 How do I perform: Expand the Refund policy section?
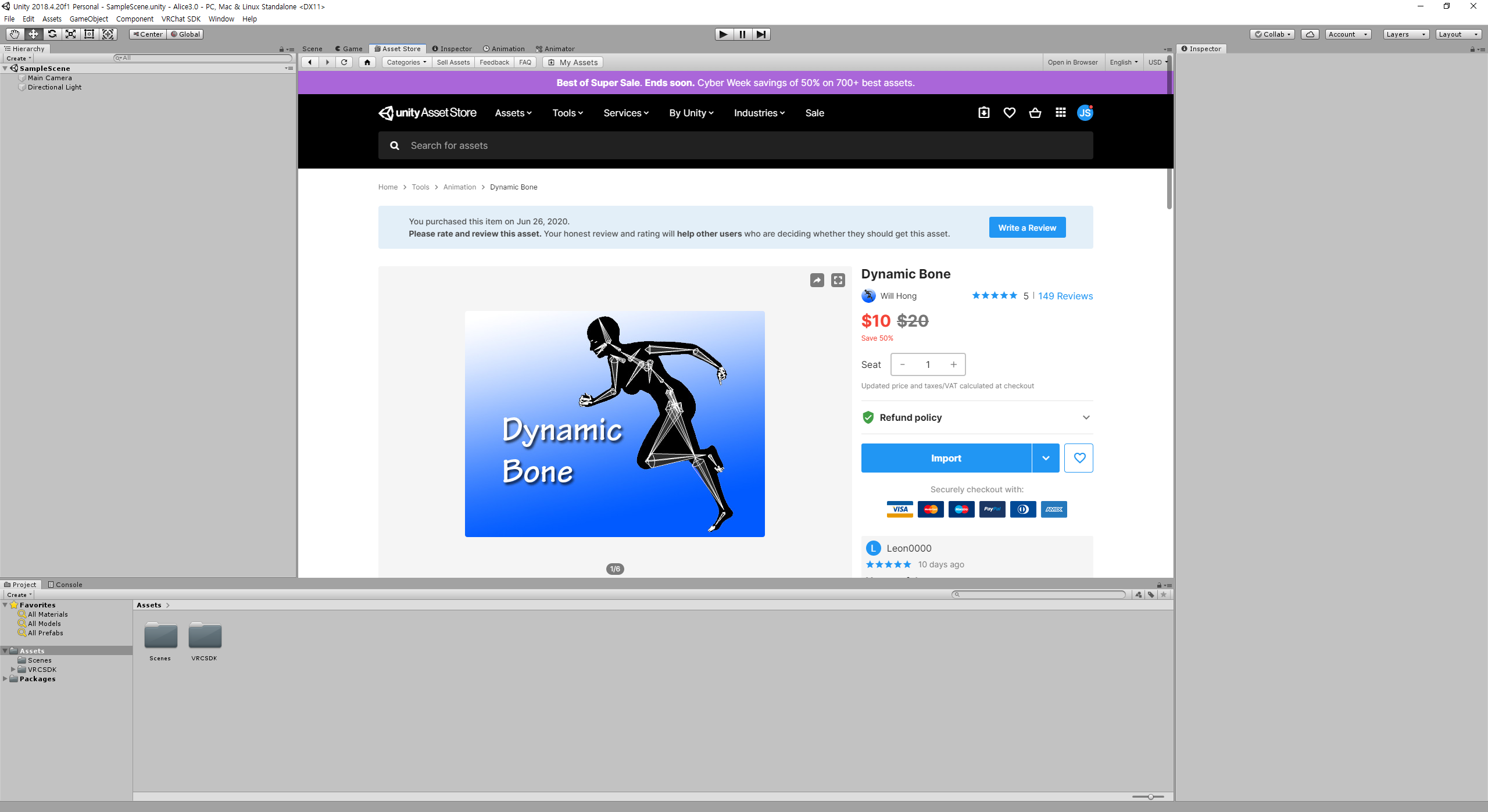pos(1086,417)
